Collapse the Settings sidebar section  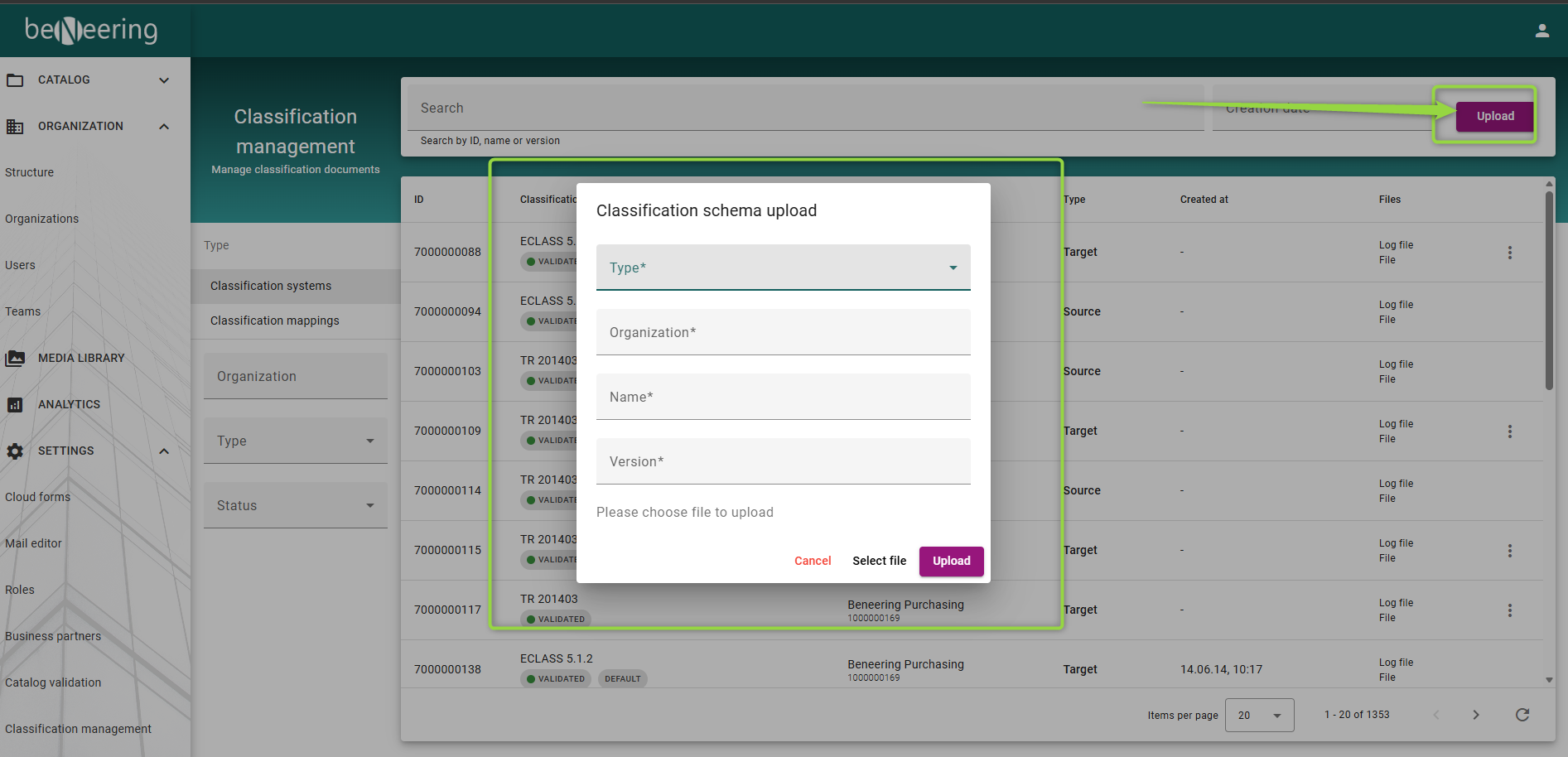tap(164, 451)
